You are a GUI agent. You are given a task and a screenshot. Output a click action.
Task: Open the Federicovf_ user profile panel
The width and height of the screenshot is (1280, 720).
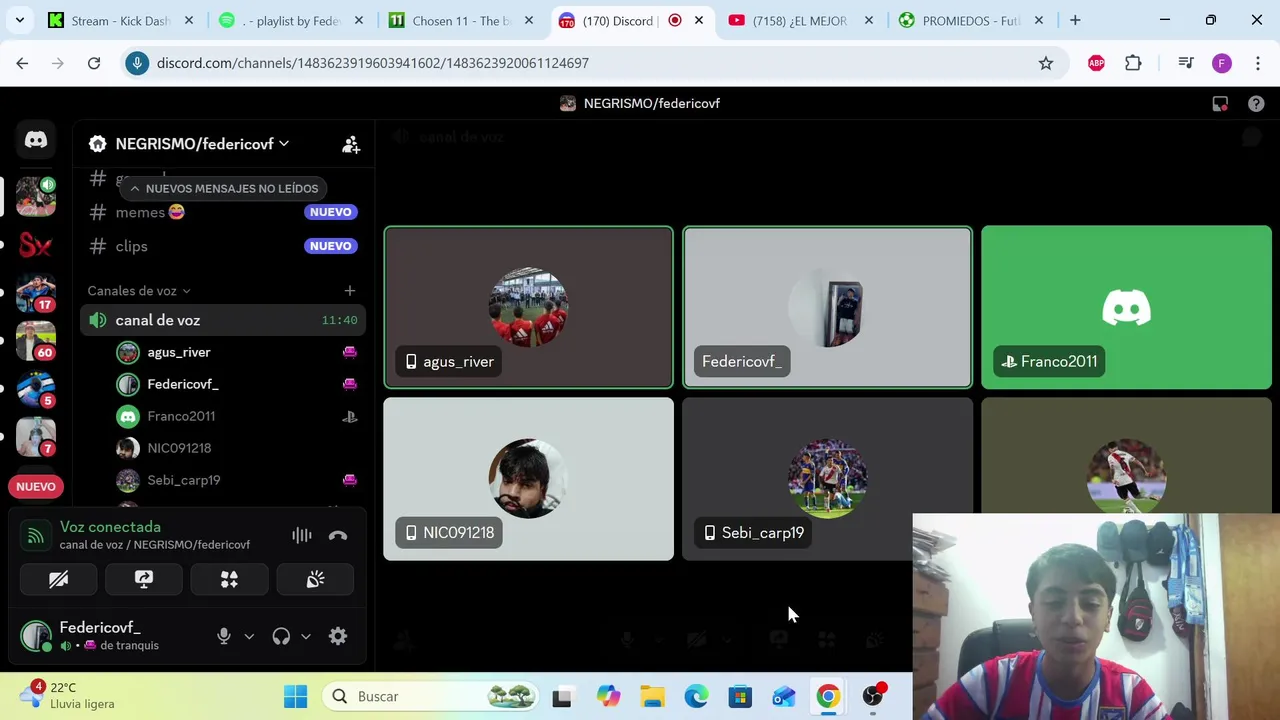110,636
